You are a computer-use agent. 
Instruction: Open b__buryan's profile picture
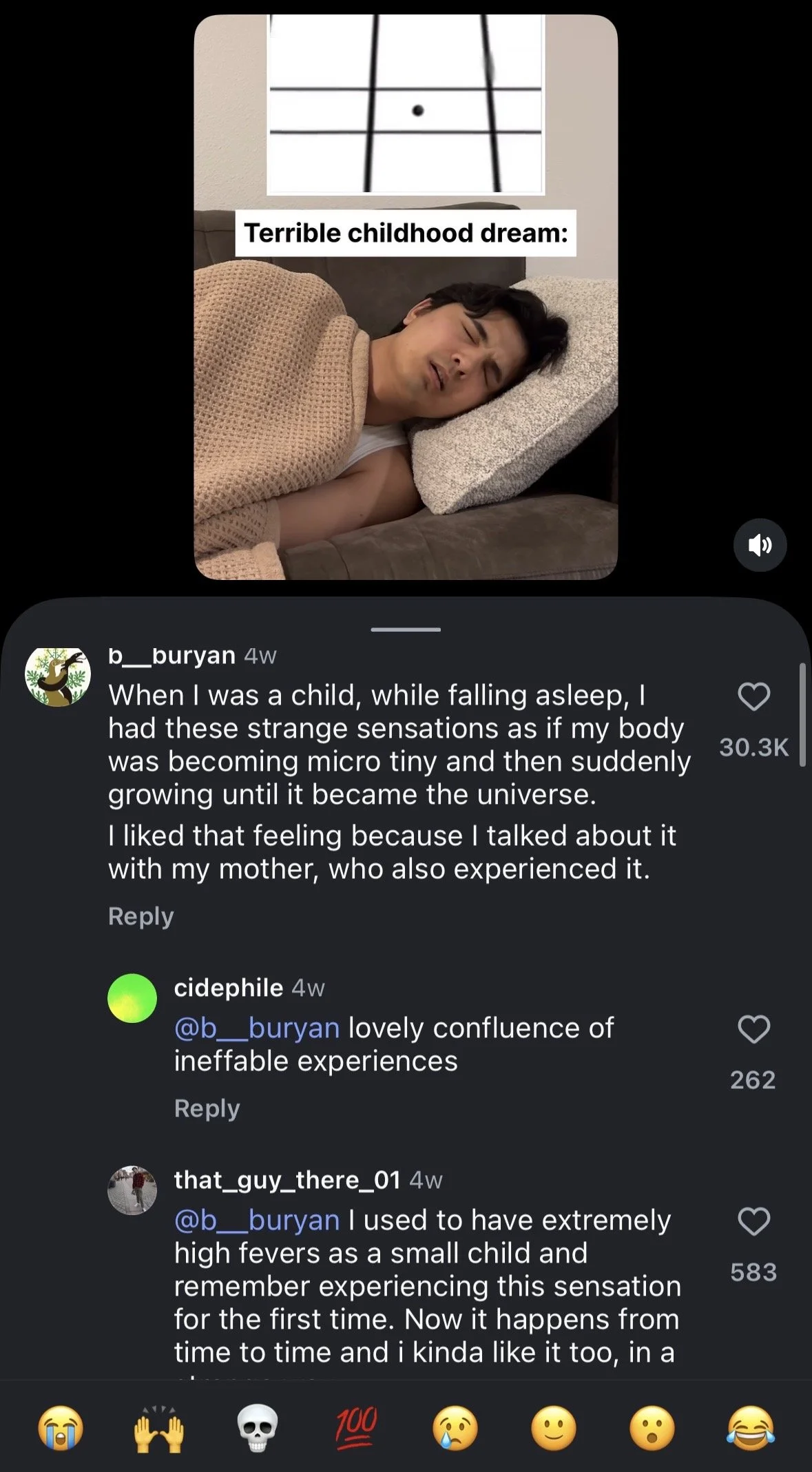click(x=58, y=676)
